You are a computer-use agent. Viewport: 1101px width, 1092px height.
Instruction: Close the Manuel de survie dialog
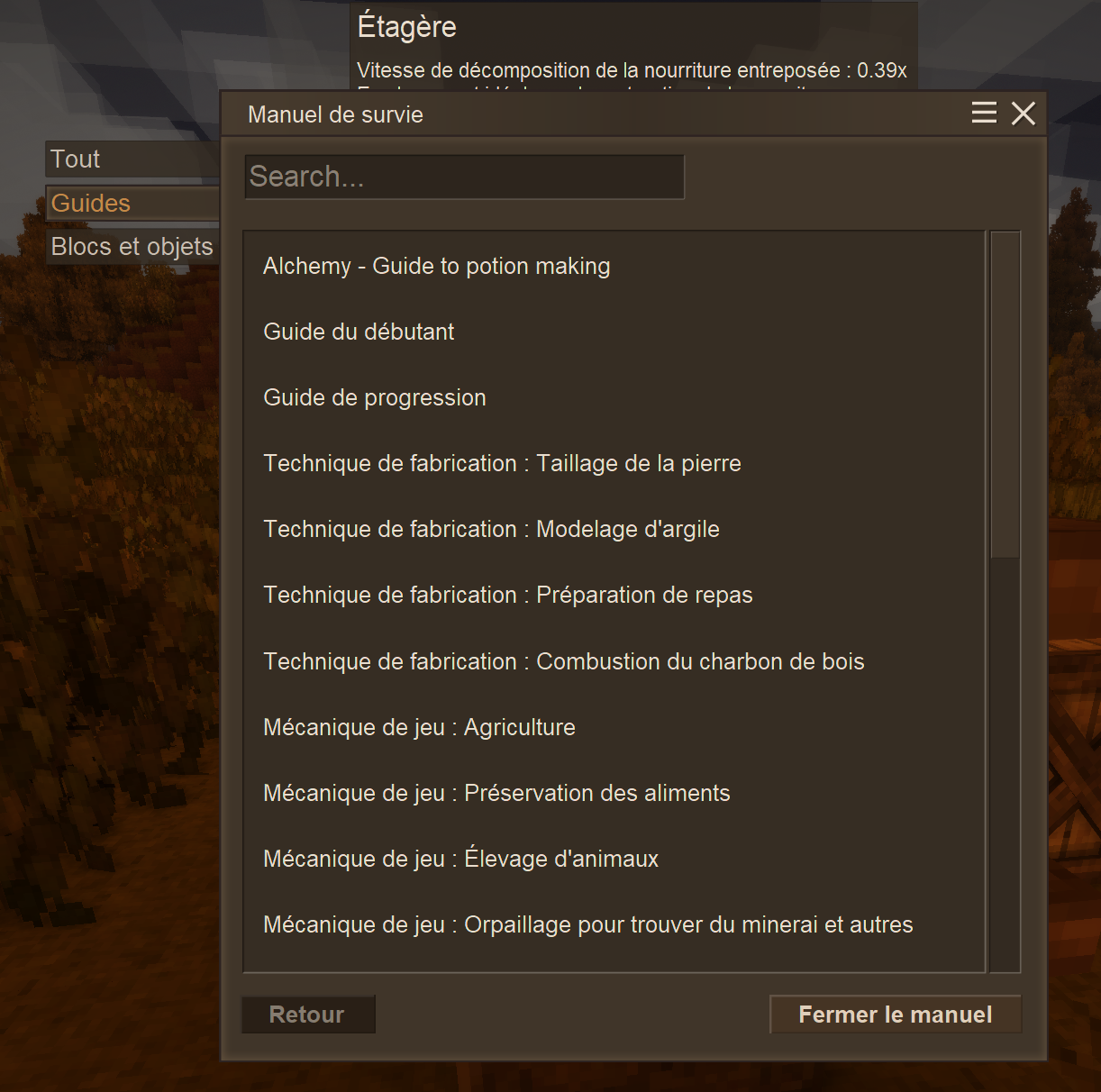[1024, 114]
